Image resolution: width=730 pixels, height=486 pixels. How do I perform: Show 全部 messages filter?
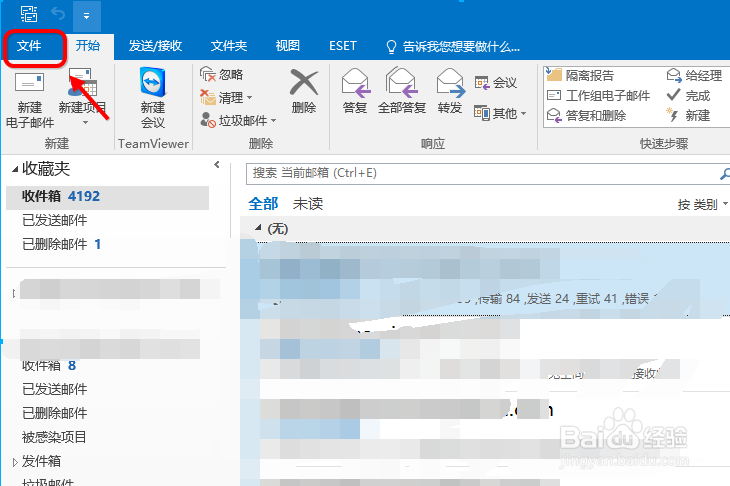coord(263,204)
